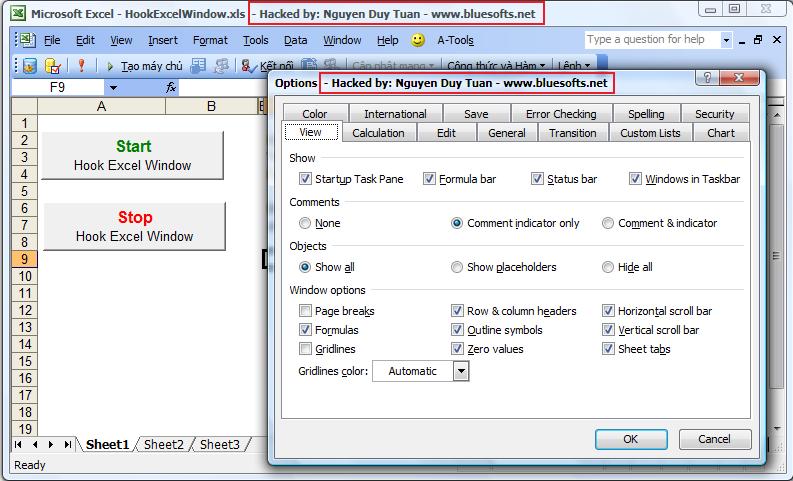Click the smiley face icon in menu bar

(418, 40)
